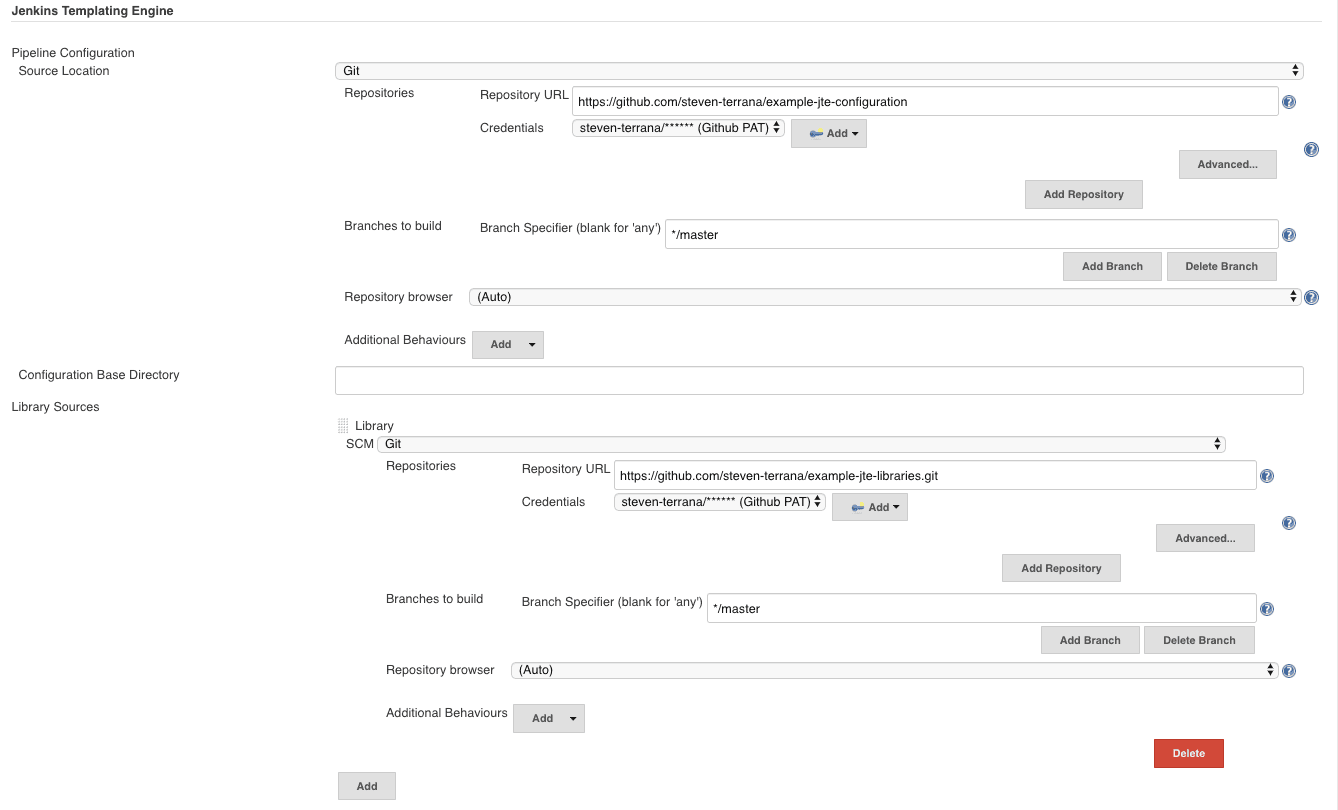Click Add credentials button in library section
This screenshot has width=1338, height=810.
(x=870, y=507)
